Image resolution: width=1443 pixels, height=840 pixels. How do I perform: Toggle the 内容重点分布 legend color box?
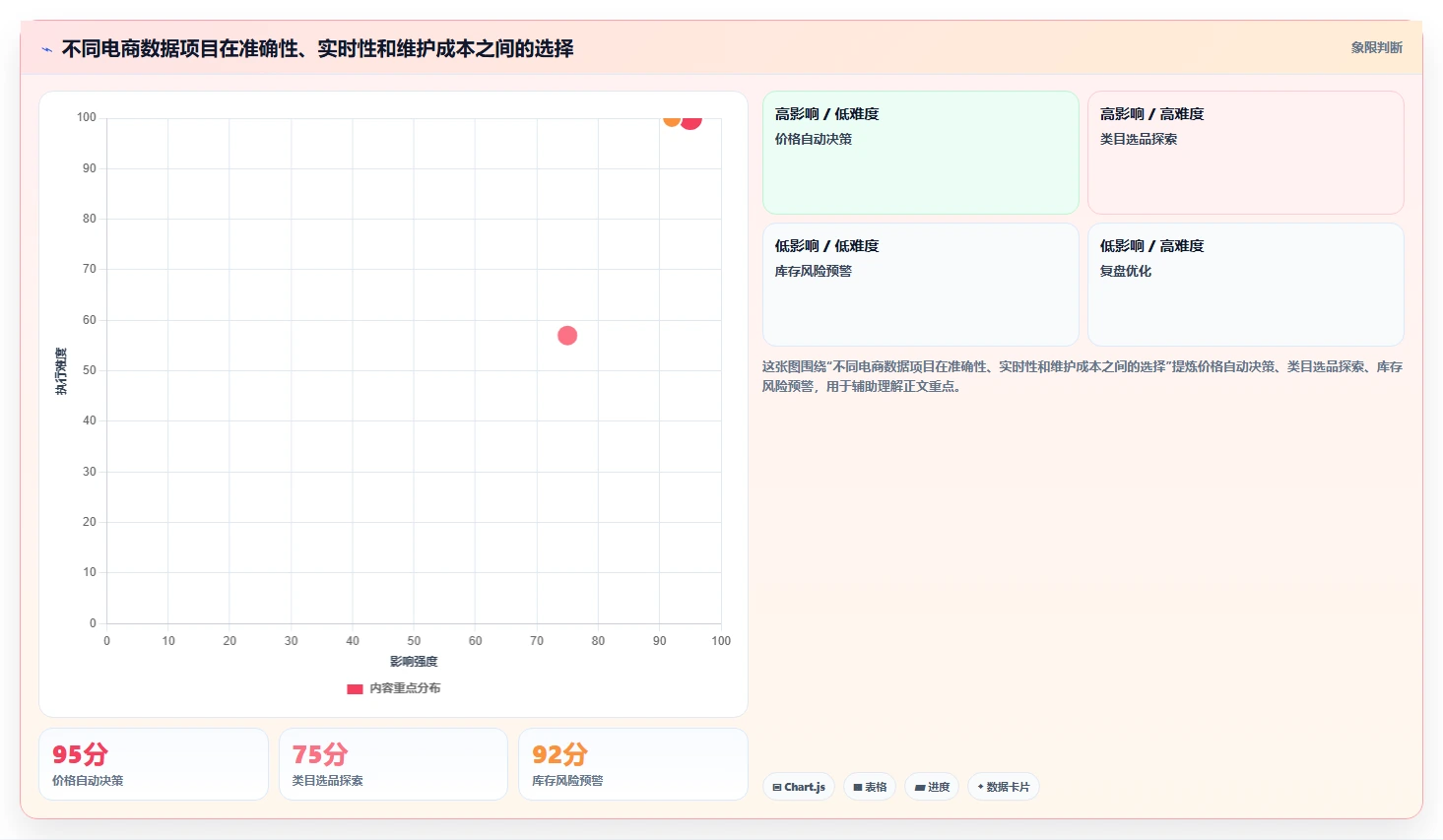click(355, 689)
